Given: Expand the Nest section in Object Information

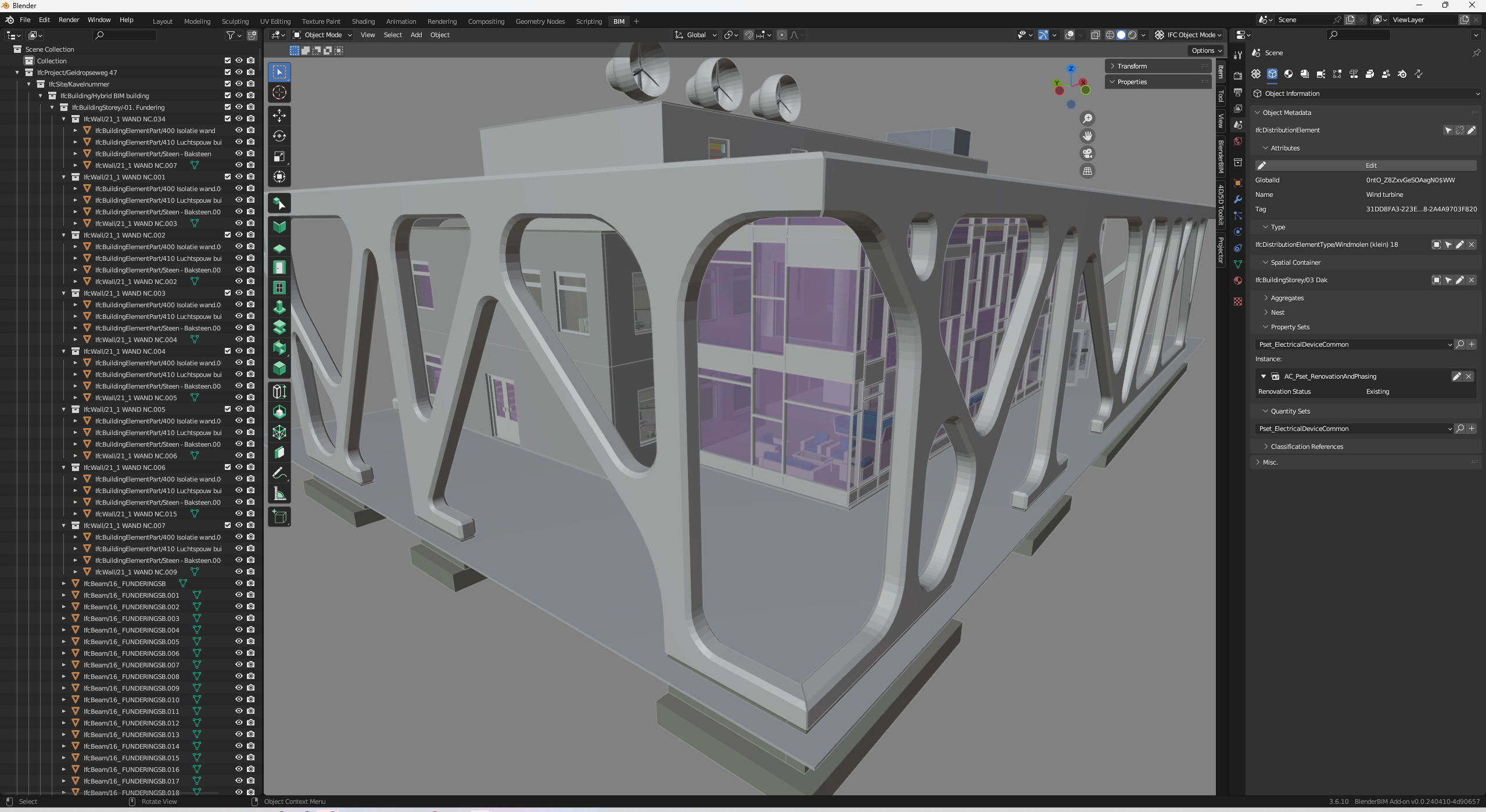Looking at the screenshot, I should pyautogui.click(x=1277, y=312).
